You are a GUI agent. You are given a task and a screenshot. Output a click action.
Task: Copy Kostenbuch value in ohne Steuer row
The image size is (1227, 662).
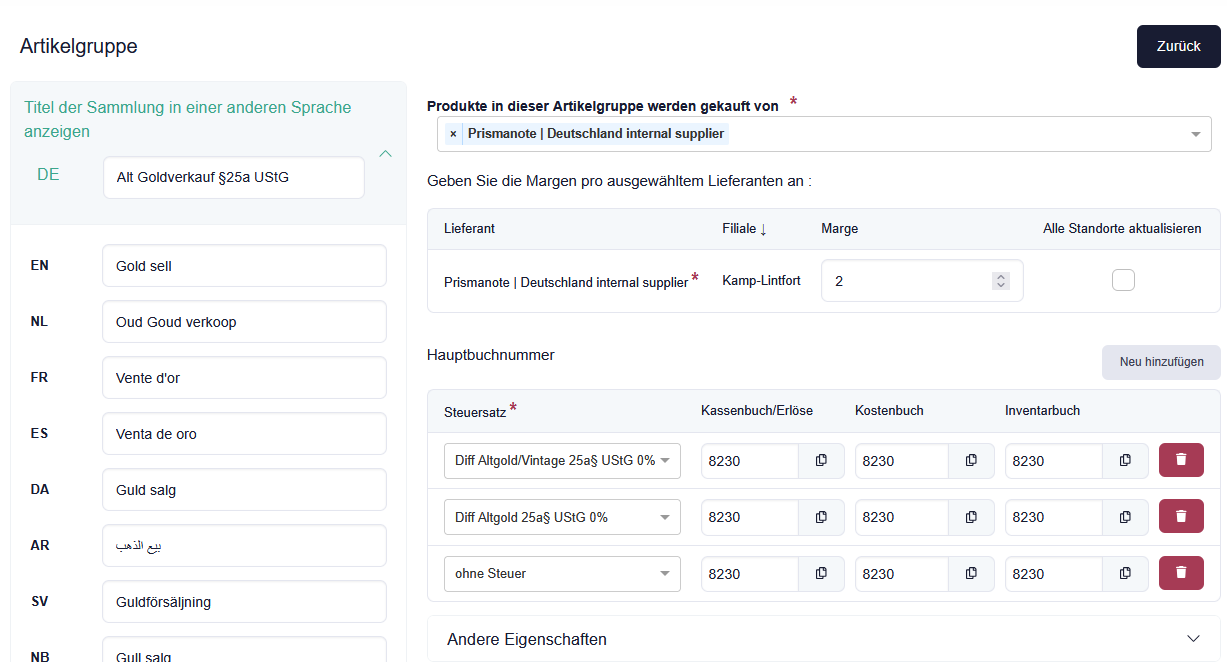click(971, 573)
